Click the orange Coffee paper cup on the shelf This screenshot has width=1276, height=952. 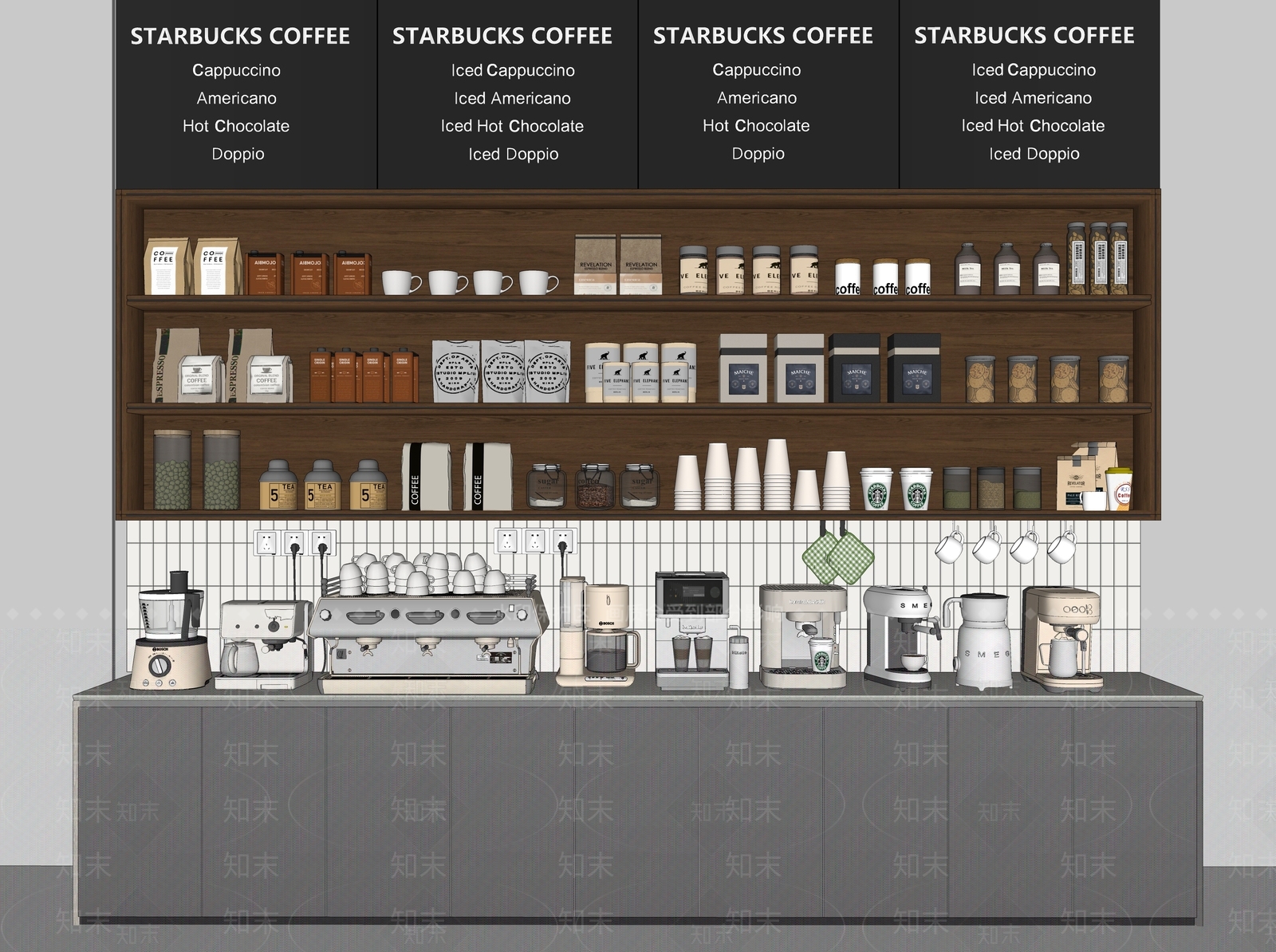point(1119,488)
